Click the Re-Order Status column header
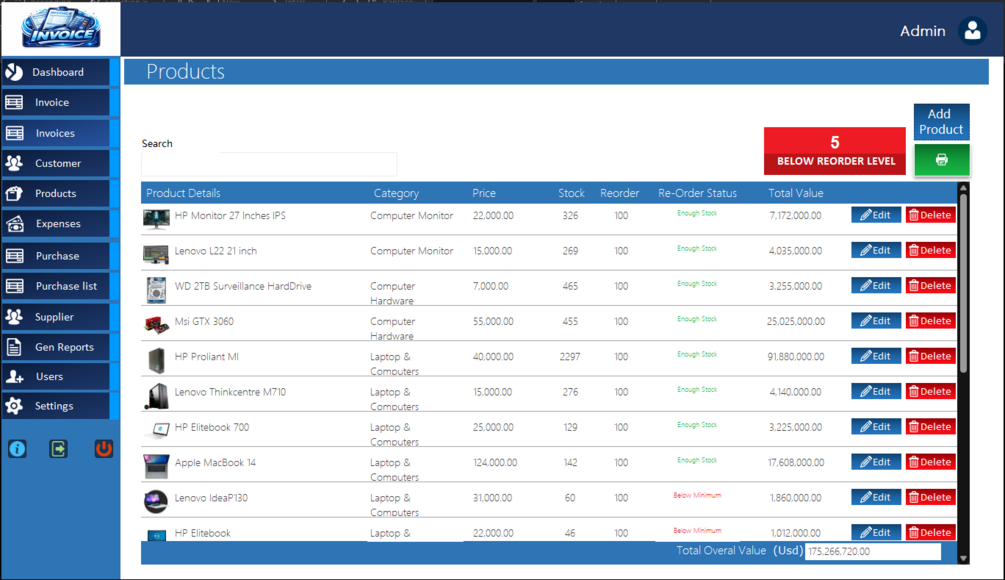The width and height of the screenshot is (1005, 580). (x=697, y=193)
